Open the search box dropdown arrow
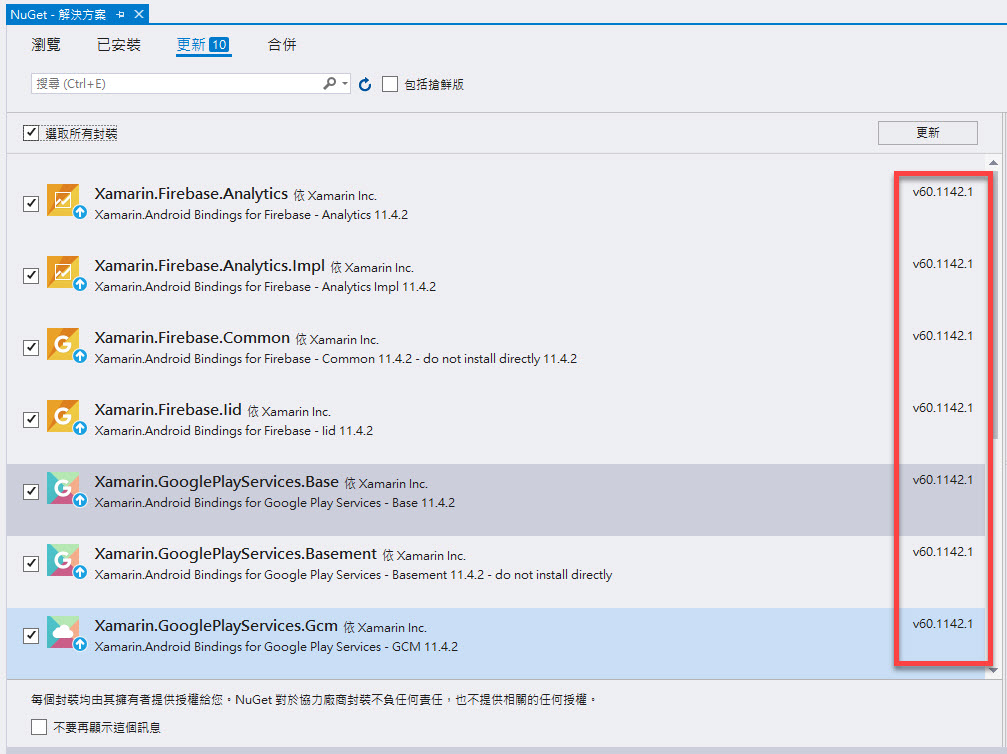The image size is (1007, 754). (x=345, y=83)
